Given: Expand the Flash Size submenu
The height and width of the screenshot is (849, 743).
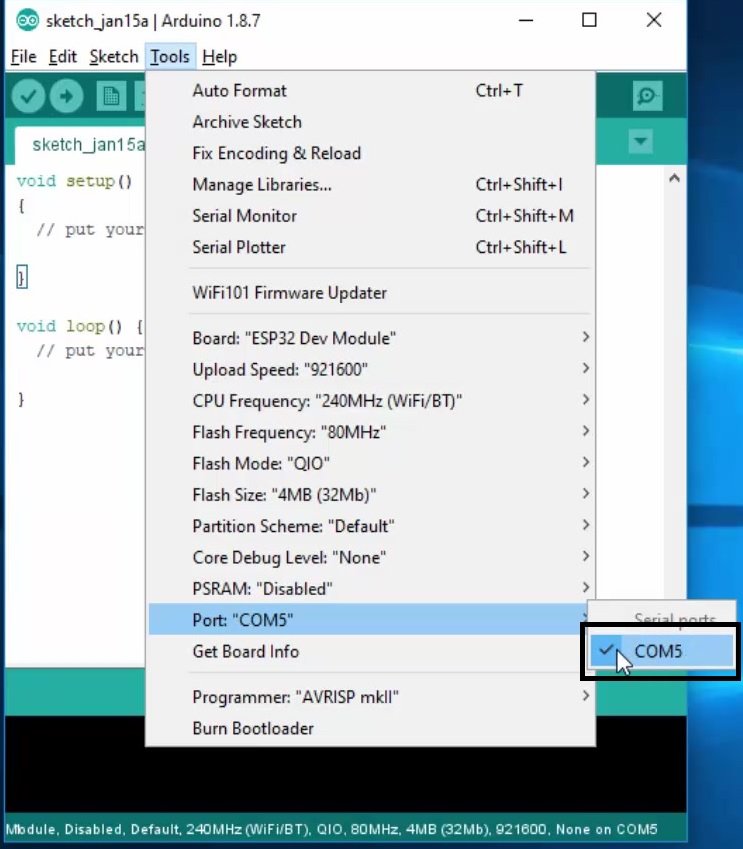Looking at the screenshot, I should (372, 495).
